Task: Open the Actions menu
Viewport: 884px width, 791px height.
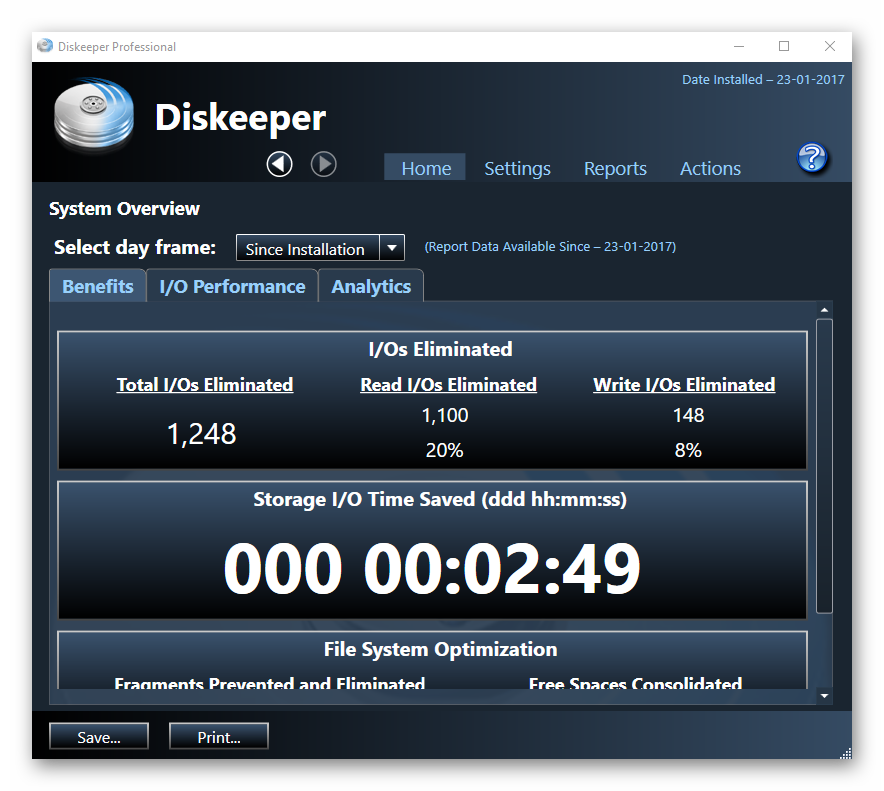Action: point(710,168)
